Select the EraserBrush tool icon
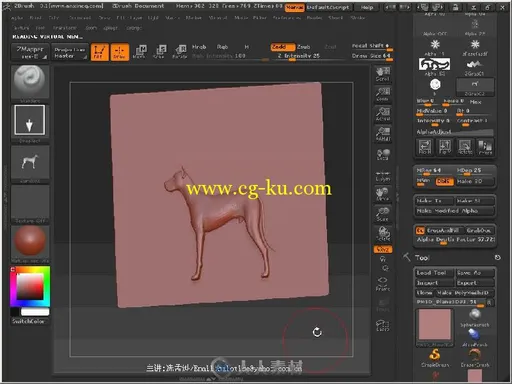 click(x=475, y=358)
